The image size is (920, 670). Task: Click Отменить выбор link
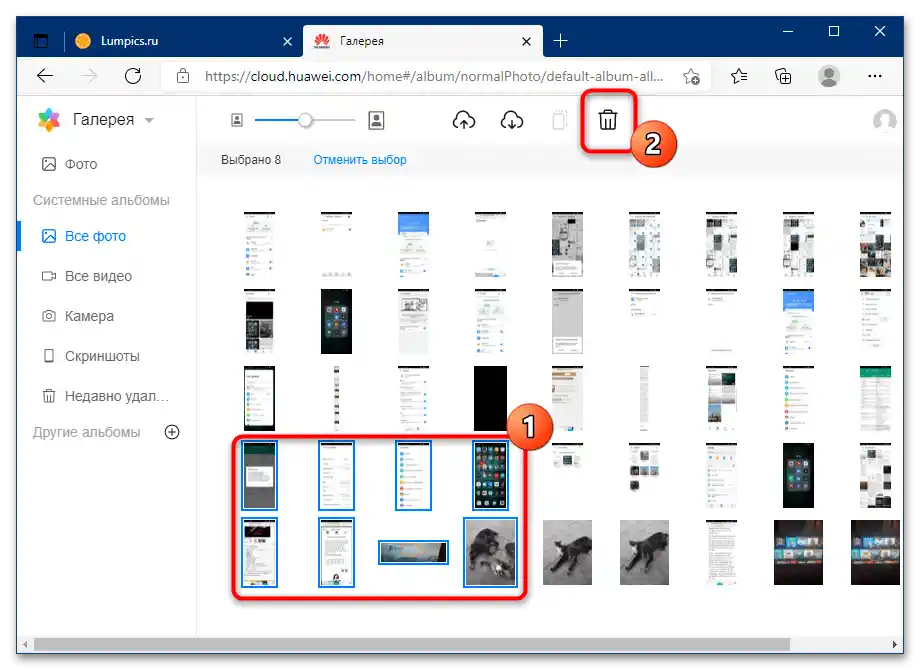tap(360, 160)
